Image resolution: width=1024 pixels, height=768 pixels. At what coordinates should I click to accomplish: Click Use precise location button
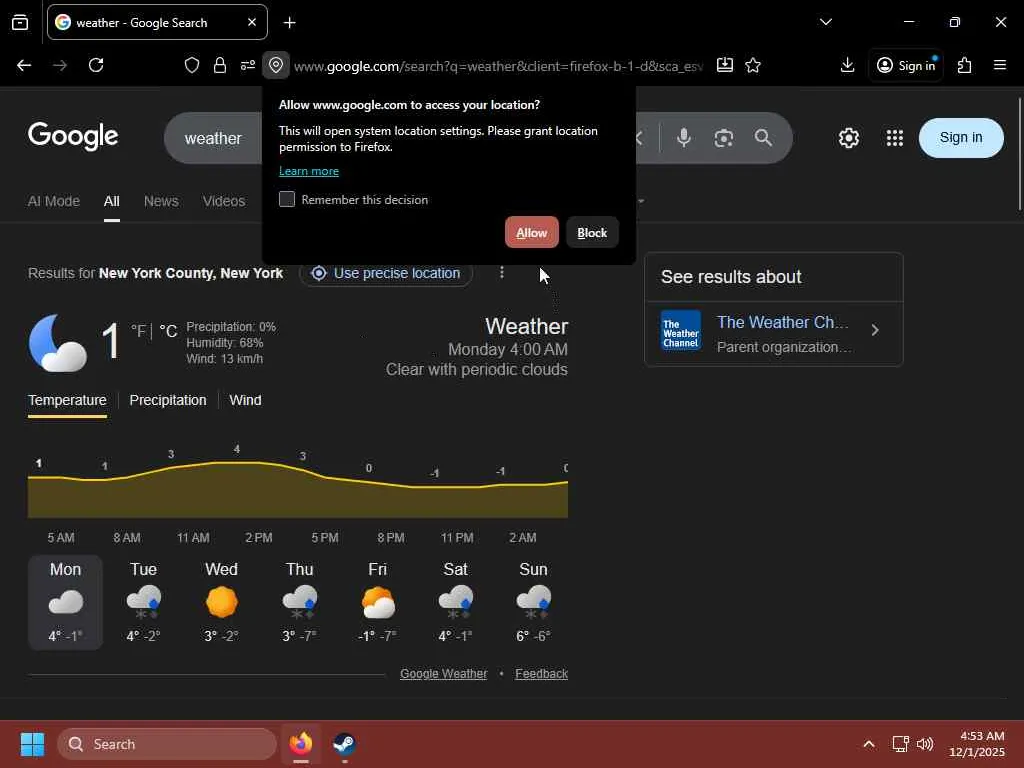tap(386, 273)
